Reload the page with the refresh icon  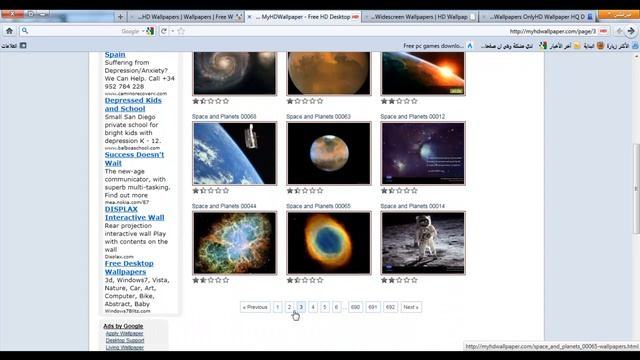(x=164, y=31)
